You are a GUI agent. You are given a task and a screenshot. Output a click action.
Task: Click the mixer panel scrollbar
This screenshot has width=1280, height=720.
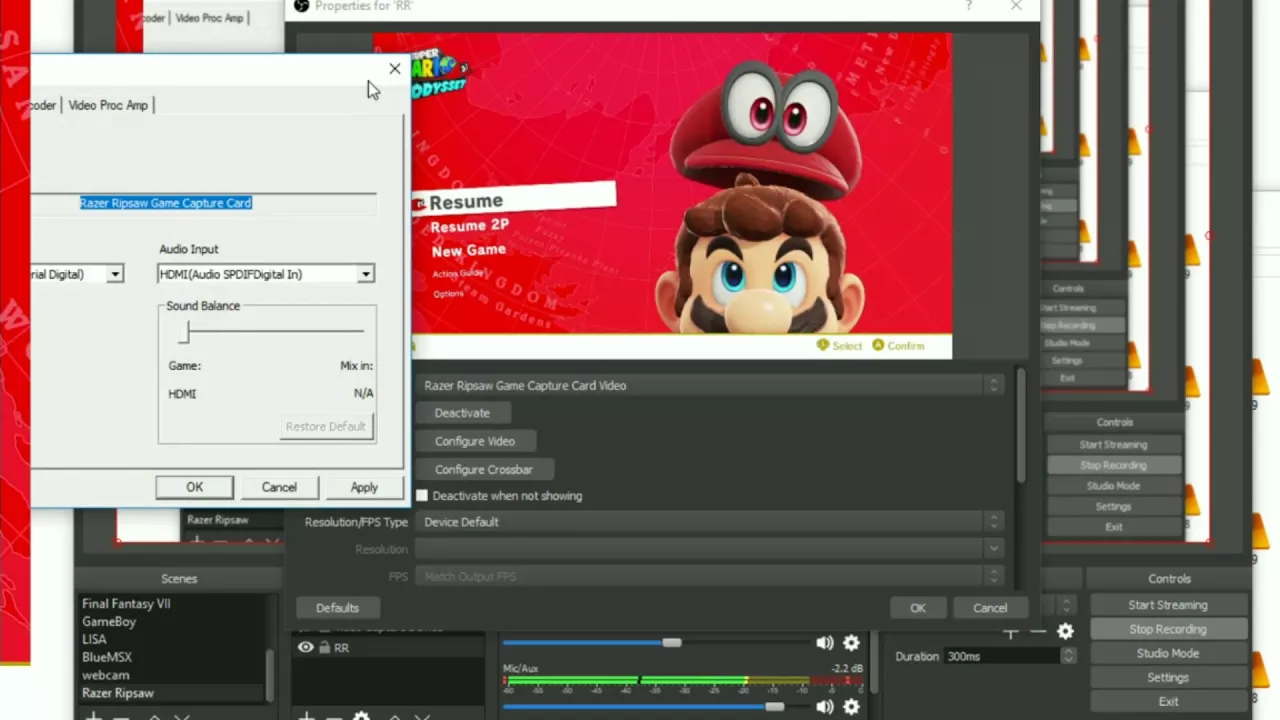tap(875, 663)
